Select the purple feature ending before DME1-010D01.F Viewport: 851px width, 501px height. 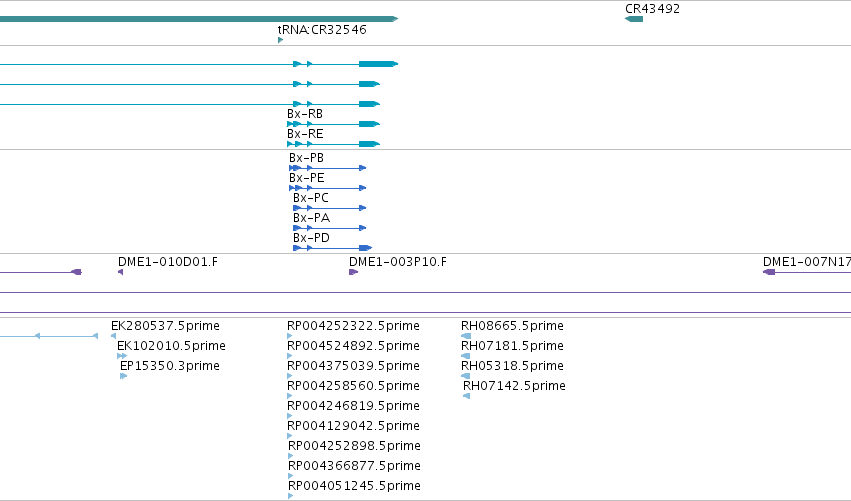pyautogui.click(x=41, y=272)
